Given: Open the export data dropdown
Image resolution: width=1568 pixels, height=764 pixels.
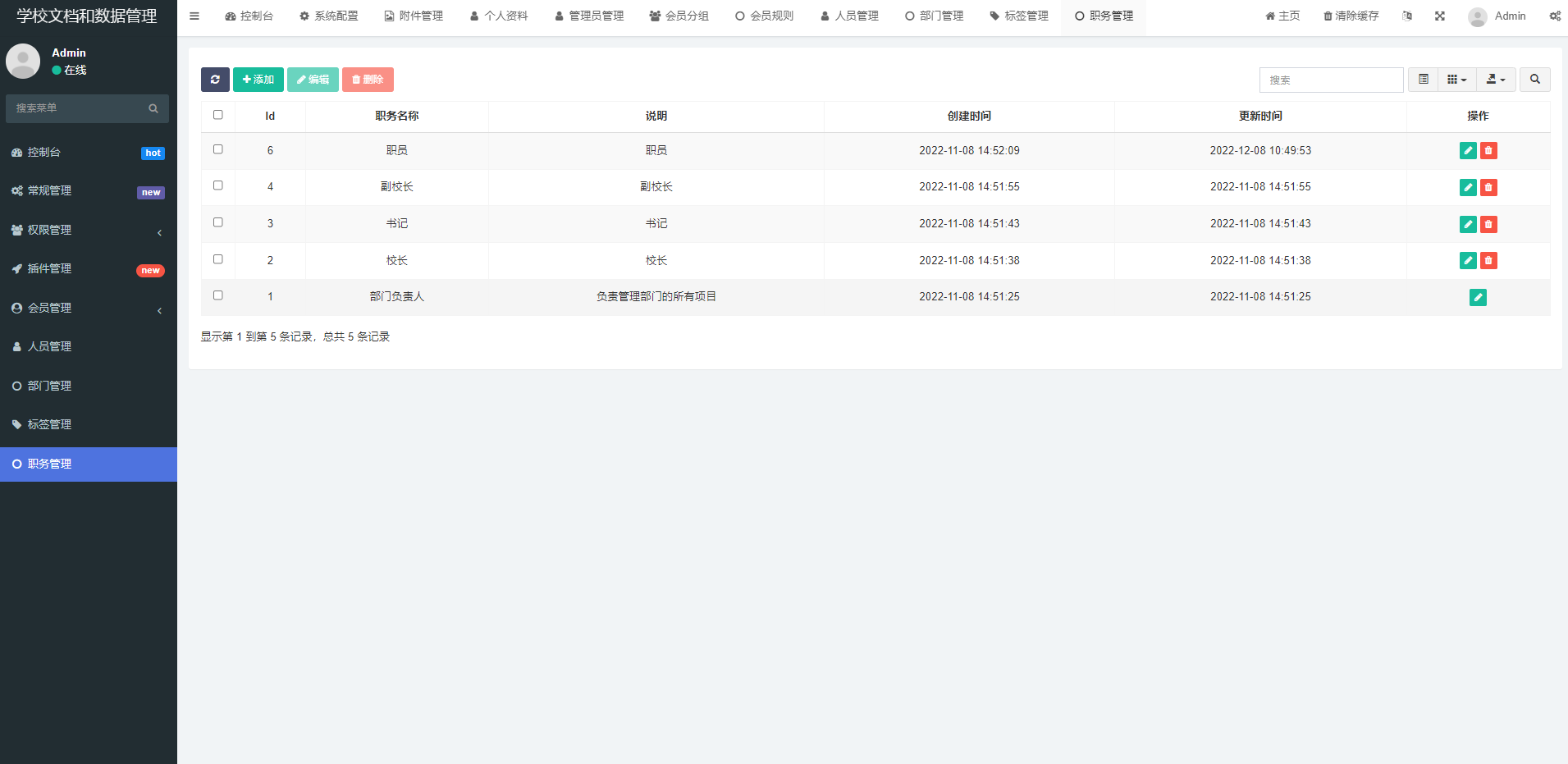Looking at the screenshot, I should pos(1496,80).
